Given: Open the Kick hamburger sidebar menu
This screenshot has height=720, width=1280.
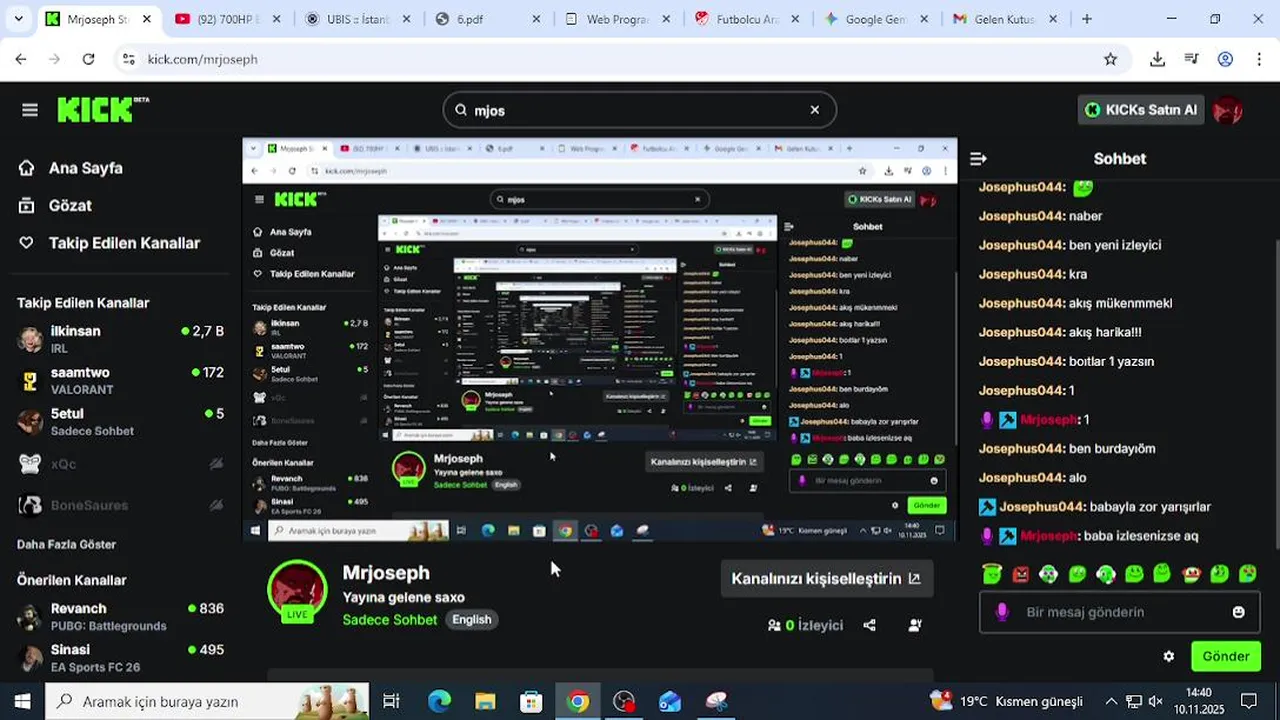Looking at the screenshot, I should click(30, 110).
